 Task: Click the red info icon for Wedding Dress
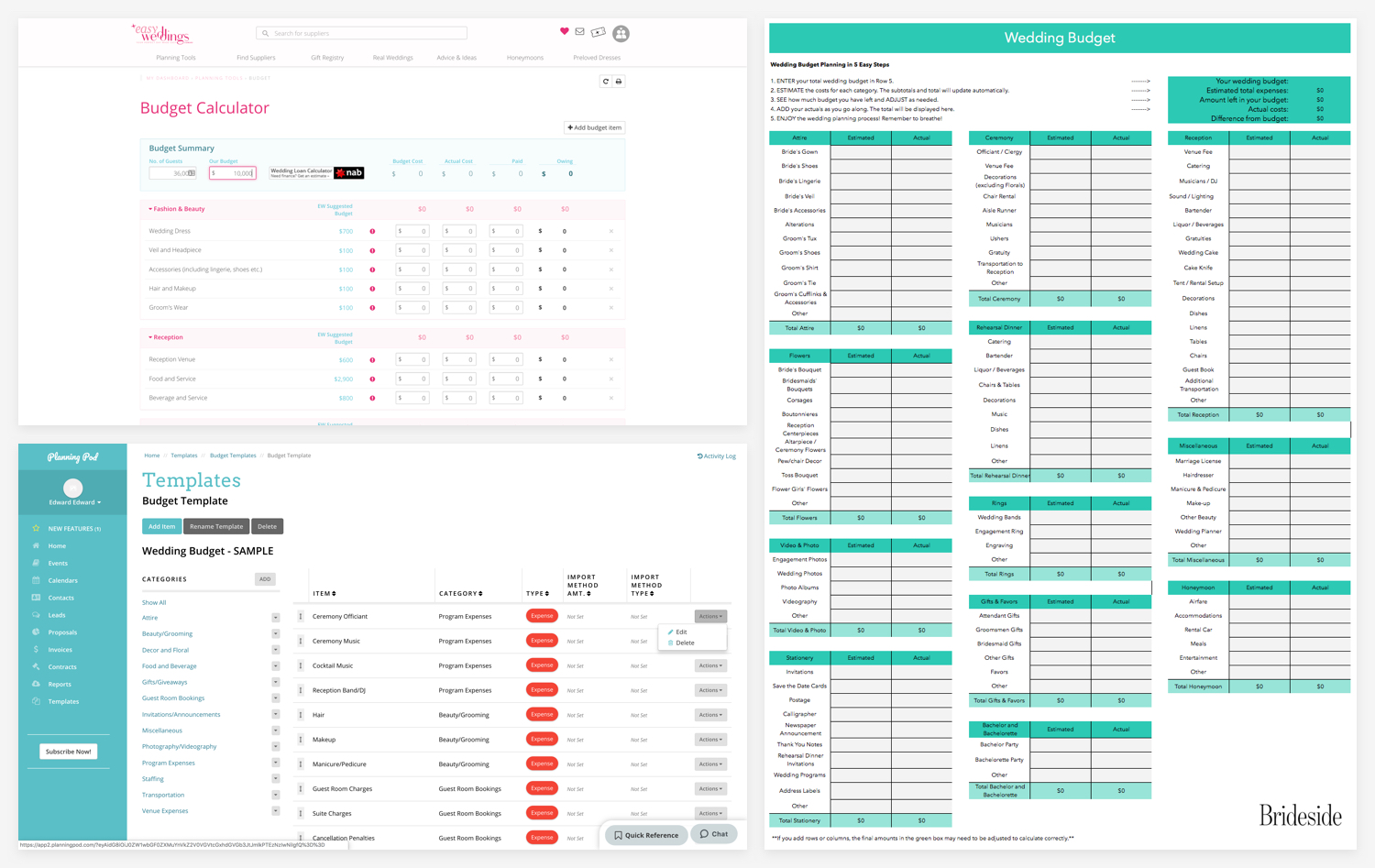coord(372,231)
